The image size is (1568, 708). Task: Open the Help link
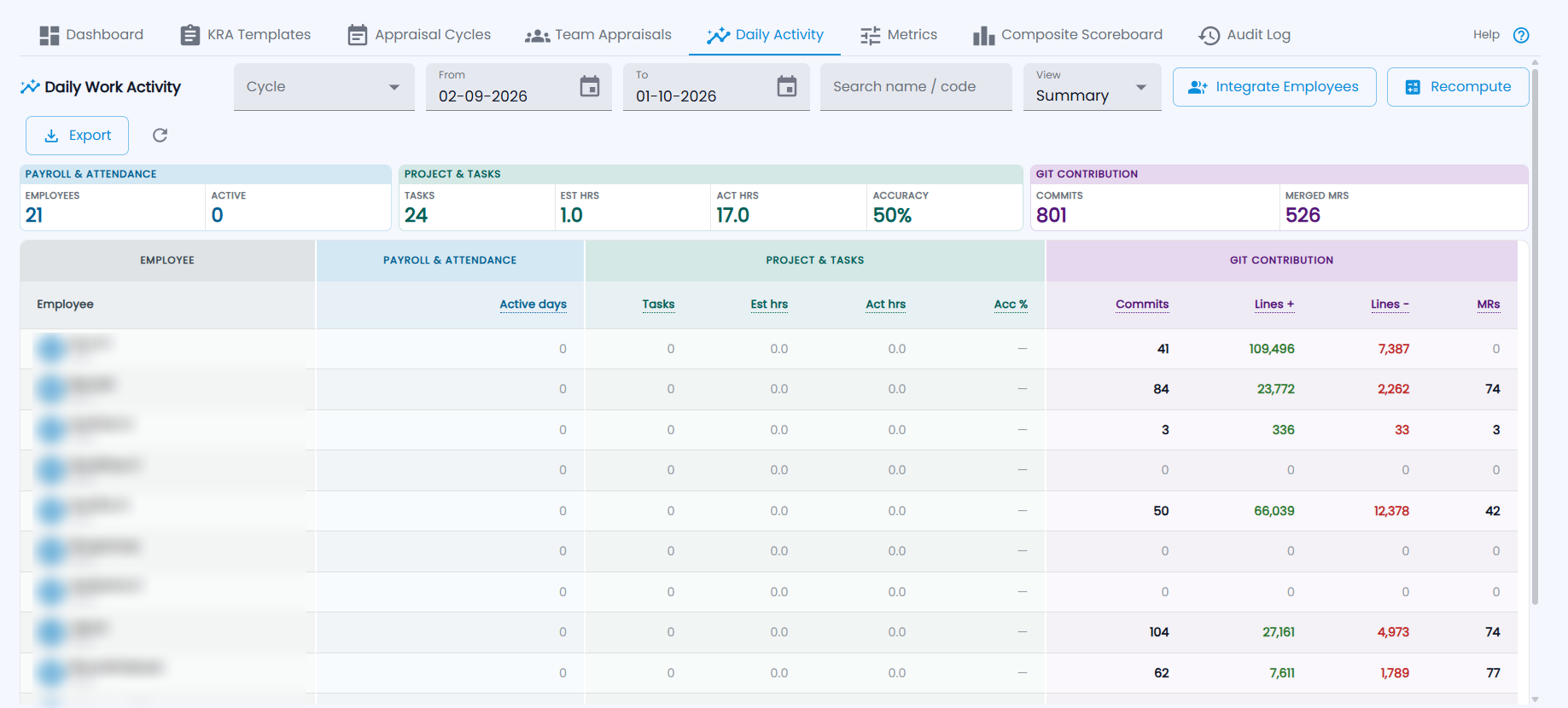pos(1486,35)
